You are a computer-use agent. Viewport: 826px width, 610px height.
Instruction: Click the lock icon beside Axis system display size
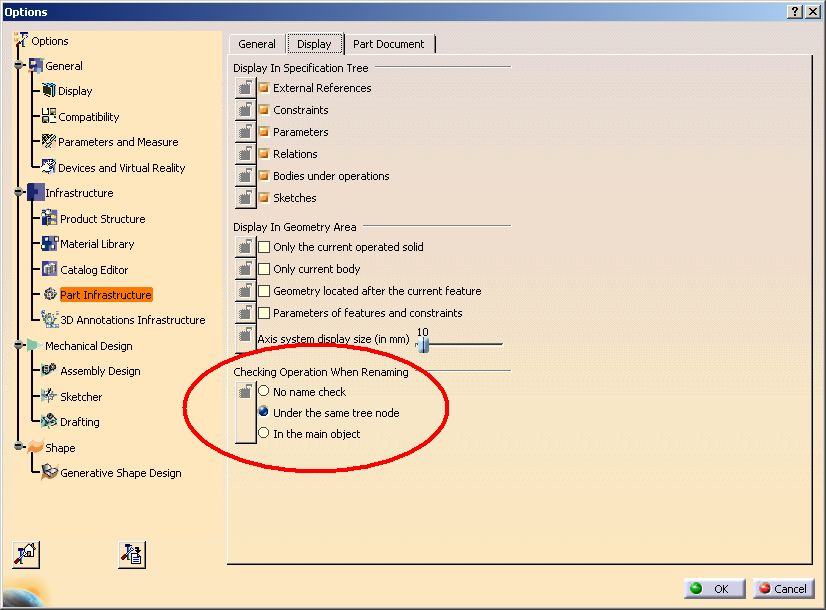click(245, 338)
